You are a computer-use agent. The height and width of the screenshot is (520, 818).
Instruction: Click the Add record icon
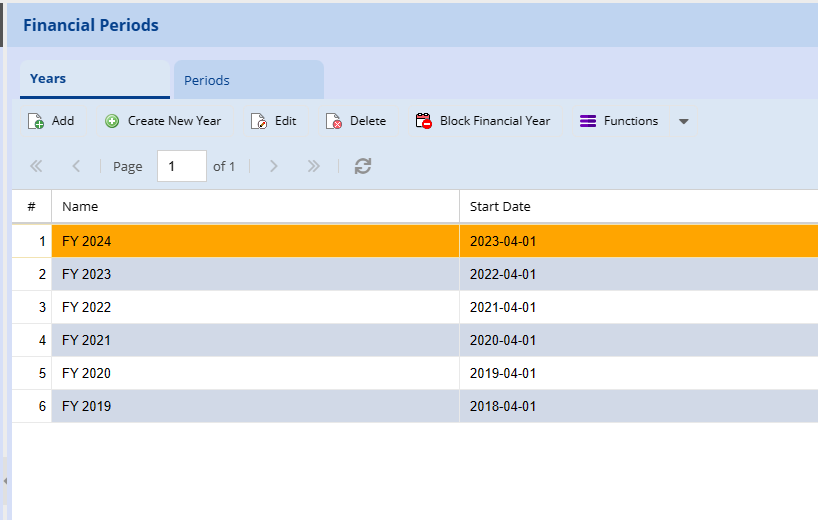click(x=36, y=121)
